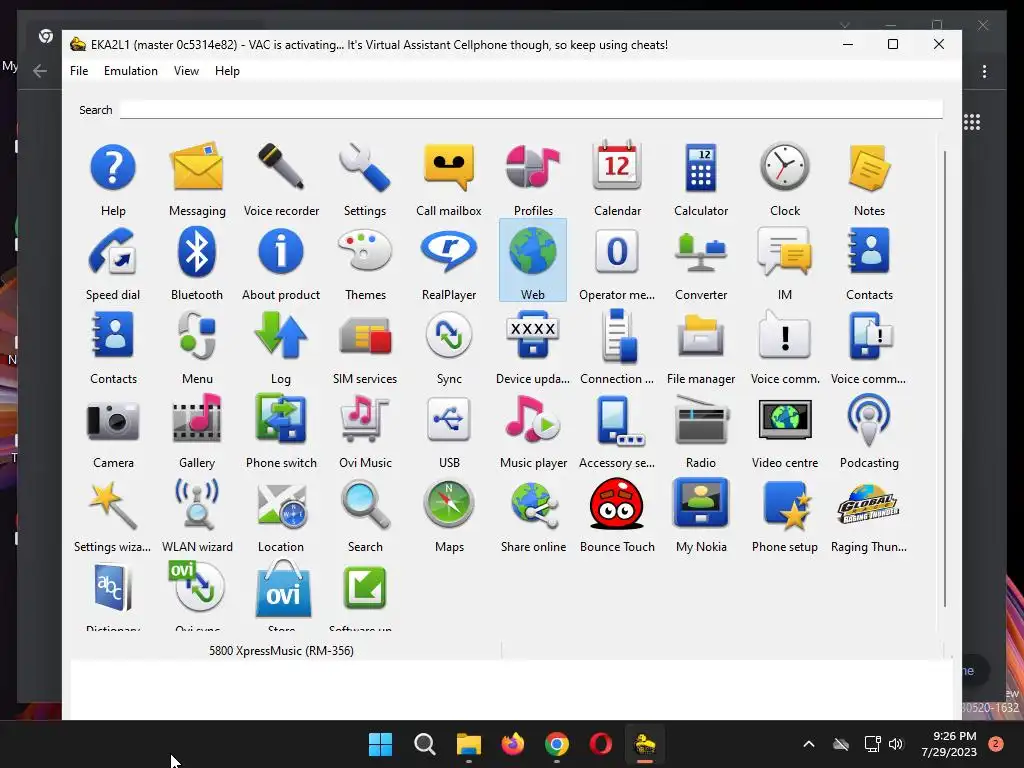The height and width of the screenshot is (768, 1024).
Task: Select the USB app icon
Action: tap(449, 419)
